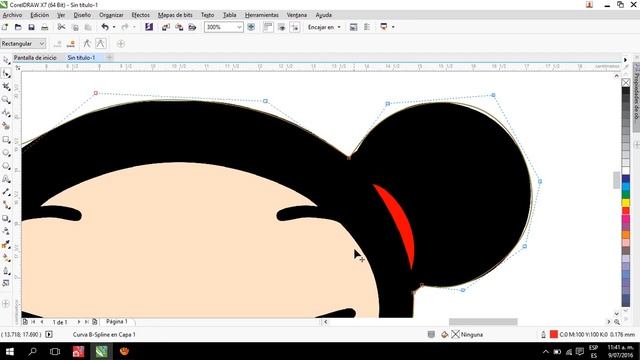The height and width of the screenshot is (360, 640).
Task: Open the Ventana menu
Action: click(x=297, y=15)
